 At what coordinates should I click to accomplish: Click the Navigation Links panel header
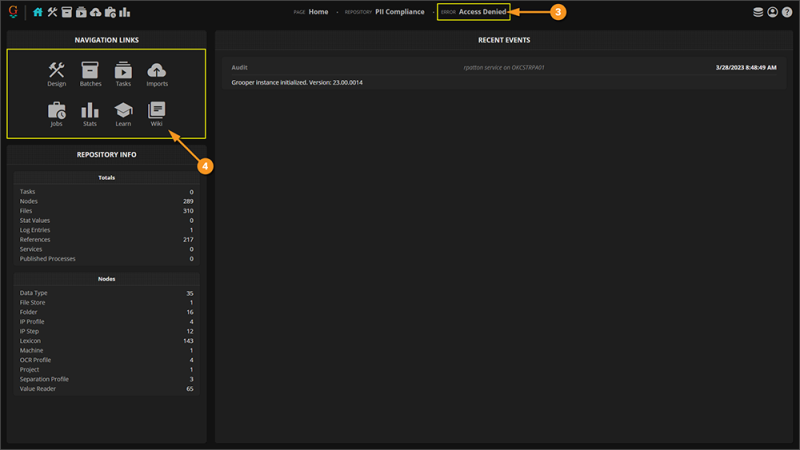pos(107,40)
